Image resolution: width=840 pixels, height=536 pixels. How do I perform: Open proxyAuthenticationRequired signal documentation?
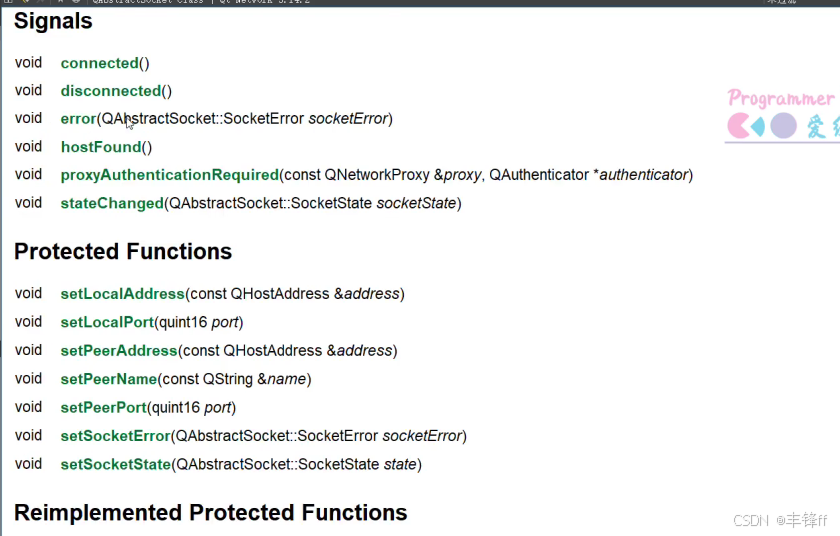tap(170, 175)
